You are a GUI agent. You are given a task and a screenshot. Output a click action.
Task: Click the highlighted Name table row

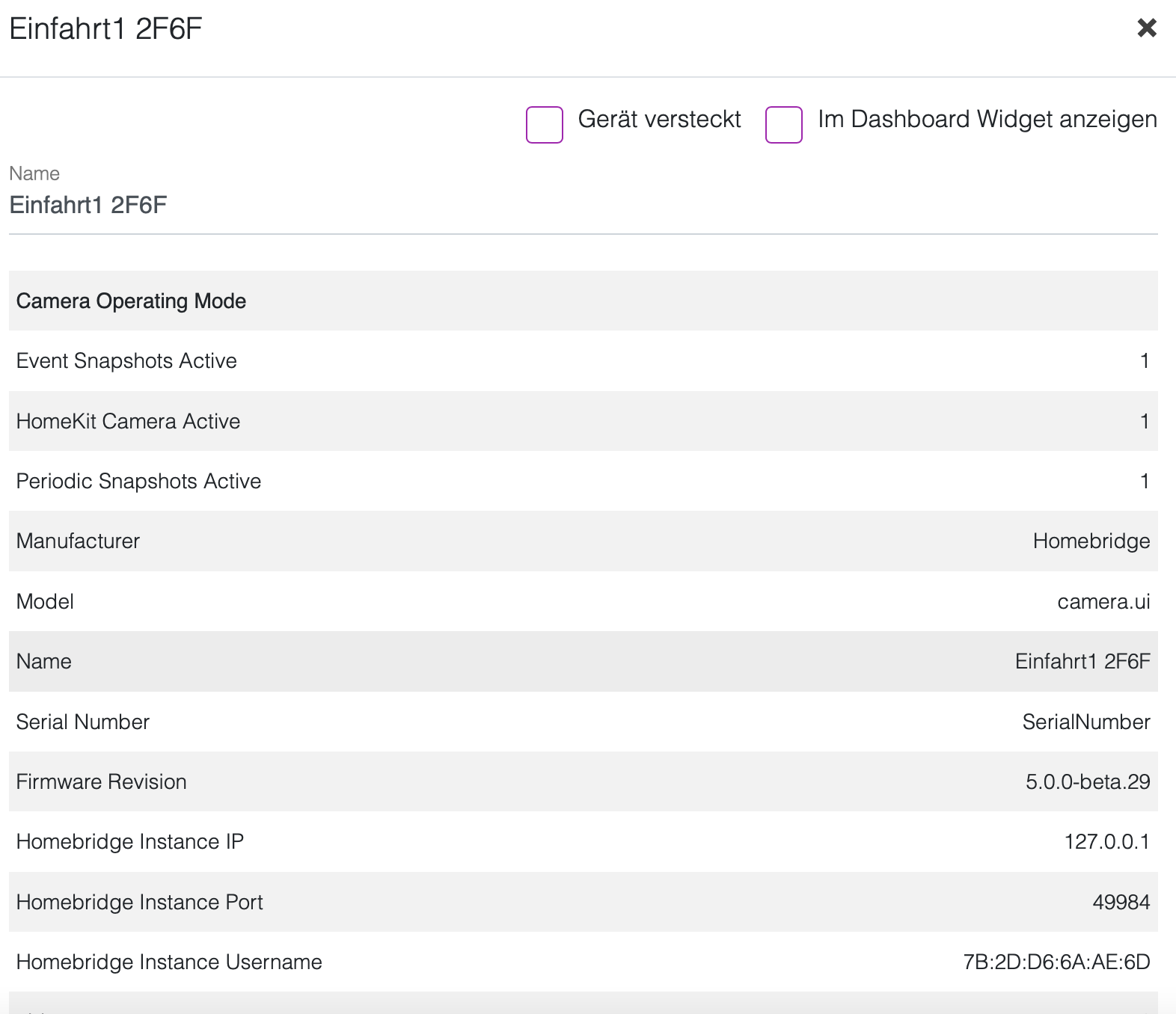click(582, 662)
